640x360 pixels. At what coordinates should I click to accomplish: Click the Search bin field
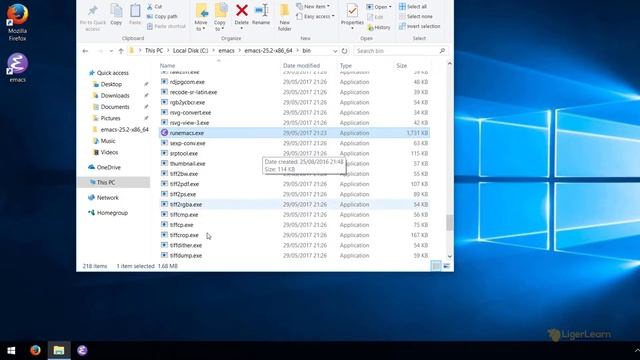(x=400, y=51)
